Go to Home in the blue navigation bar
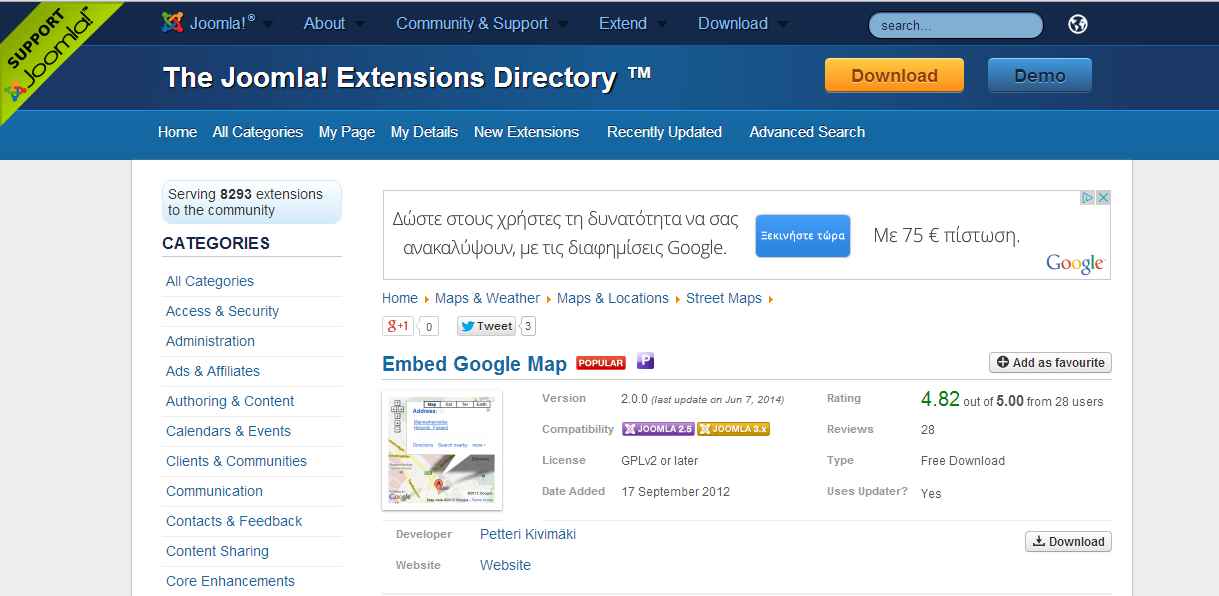The image size is (1219, 596). click(177, 132)
